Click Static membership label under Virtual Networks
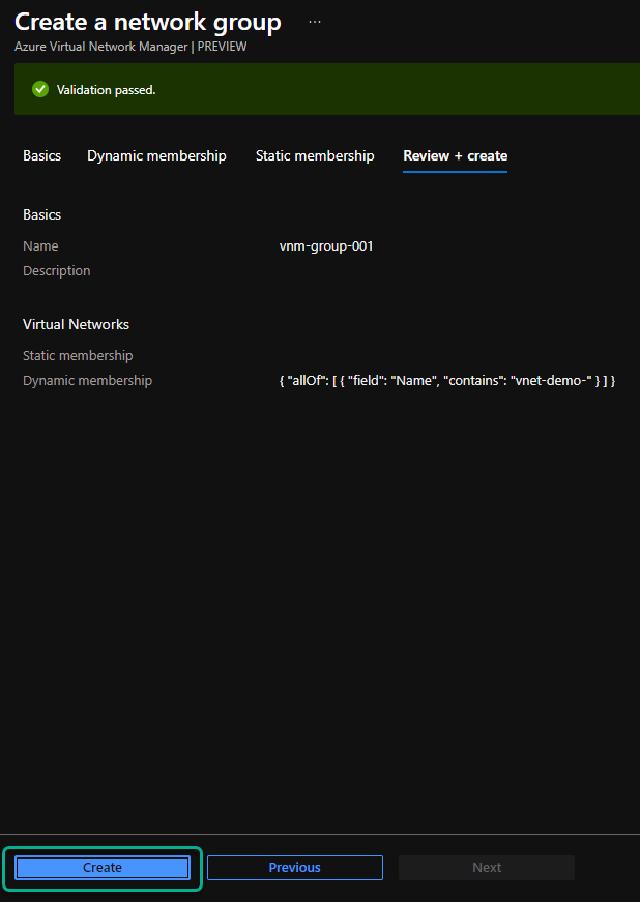The width and height of the screenshot is (640, 902). pos(78,356)
